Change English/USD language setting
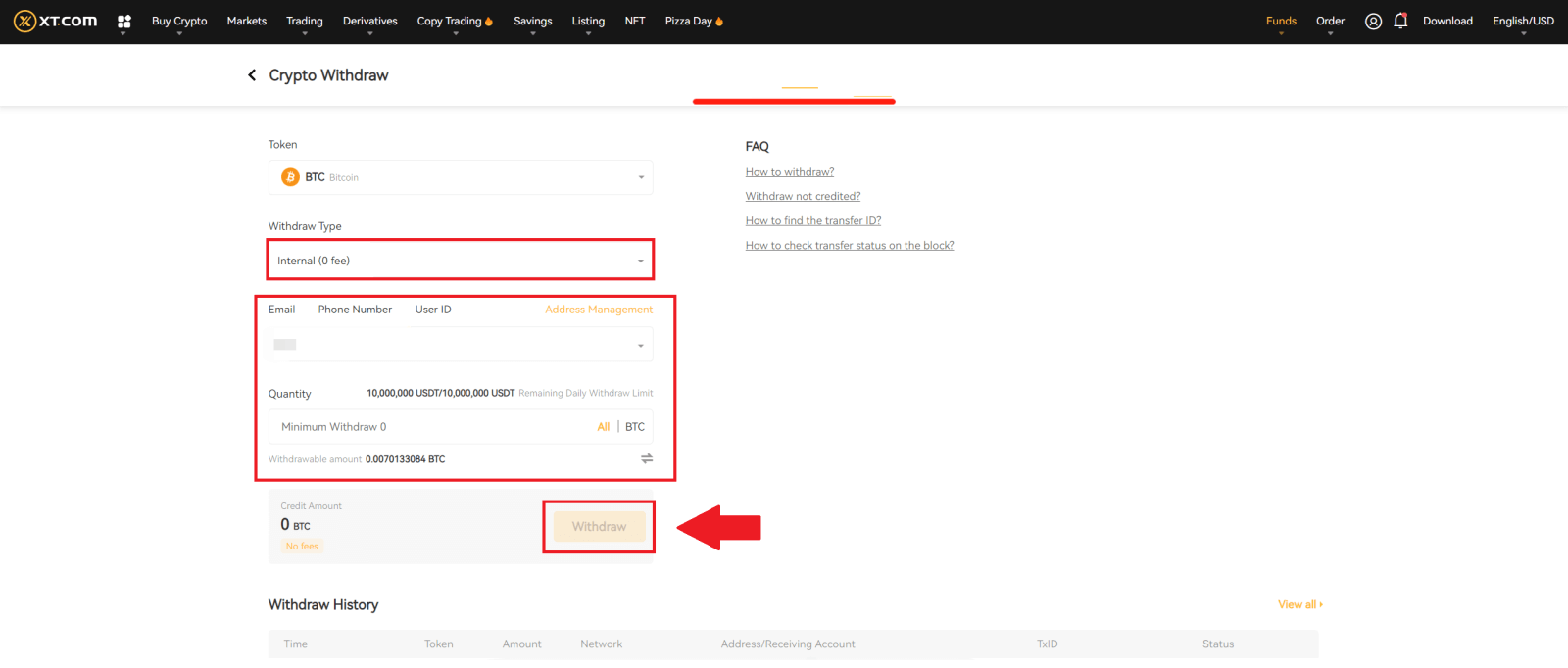The height and width of the screenshot is (668, 1568). 1523,21
